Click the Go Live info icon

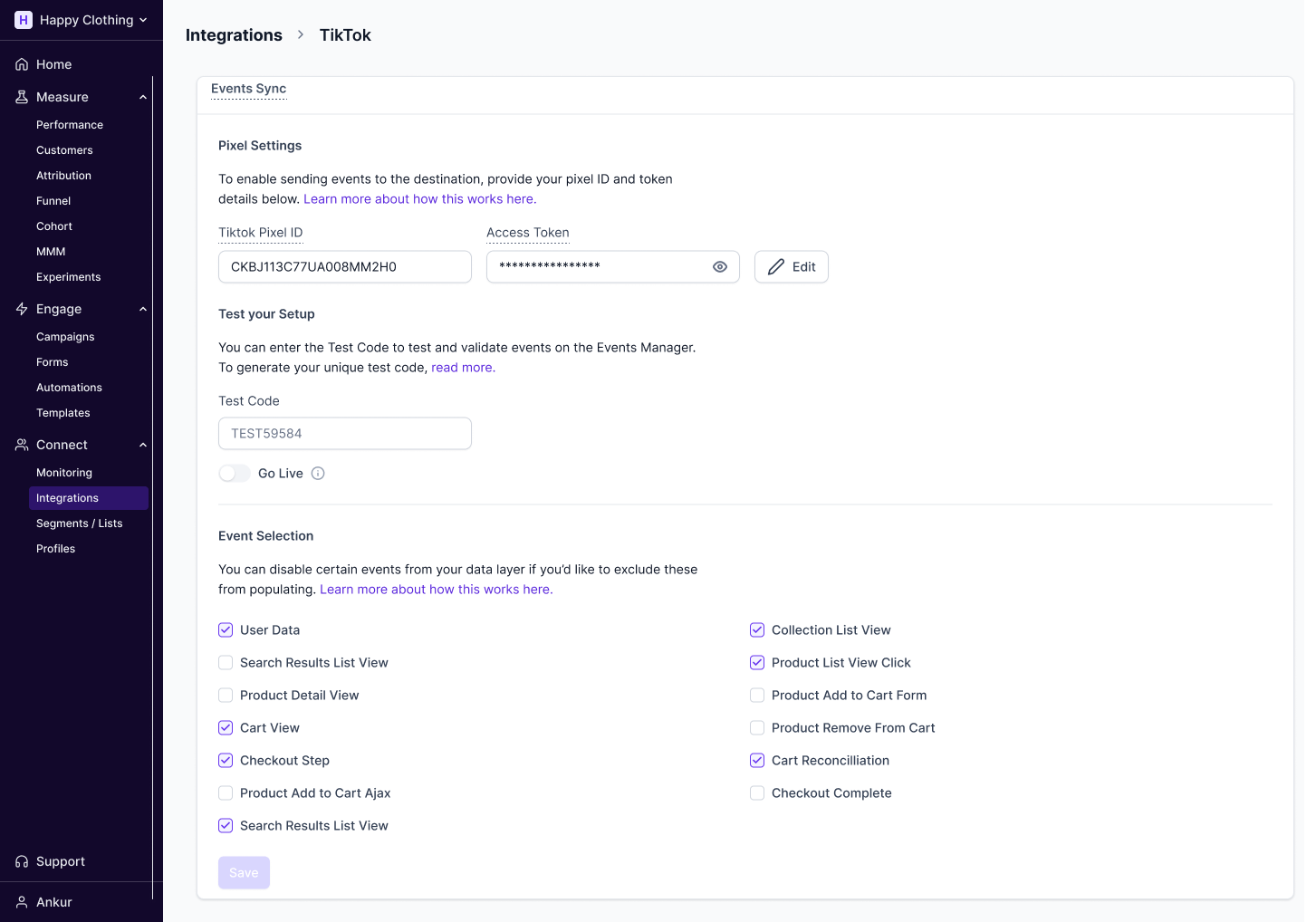[318, 474]
